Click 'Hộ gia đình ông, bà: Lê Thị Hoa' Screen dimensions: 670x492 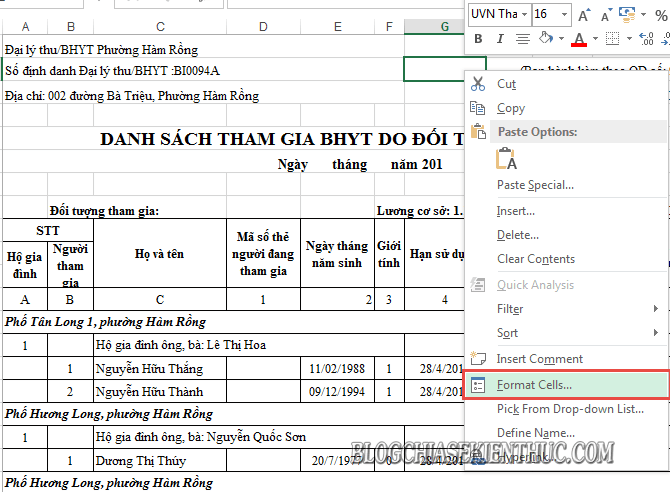pyautogui.click(x=249, y=345)
